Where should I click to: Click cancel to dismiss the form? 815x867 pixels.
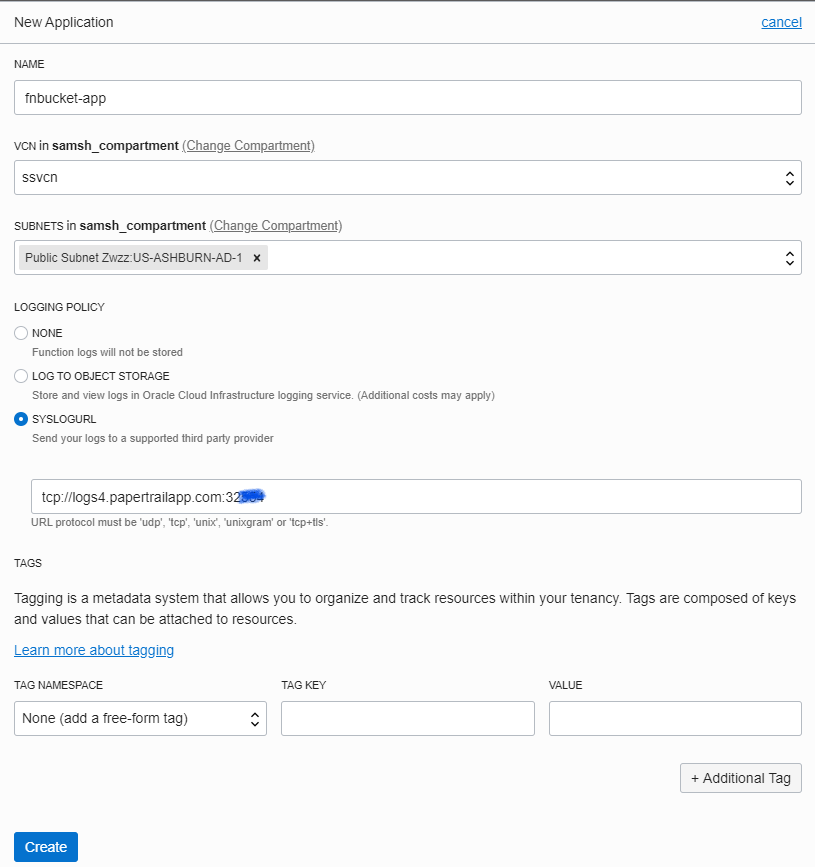click(x=781, y=21)
